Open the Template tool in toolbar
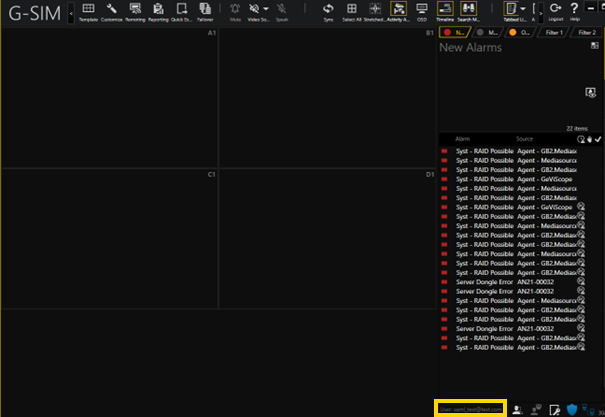The height and width of the screenshot is (417, 605). pyautogui.click(x=89, y=11)
